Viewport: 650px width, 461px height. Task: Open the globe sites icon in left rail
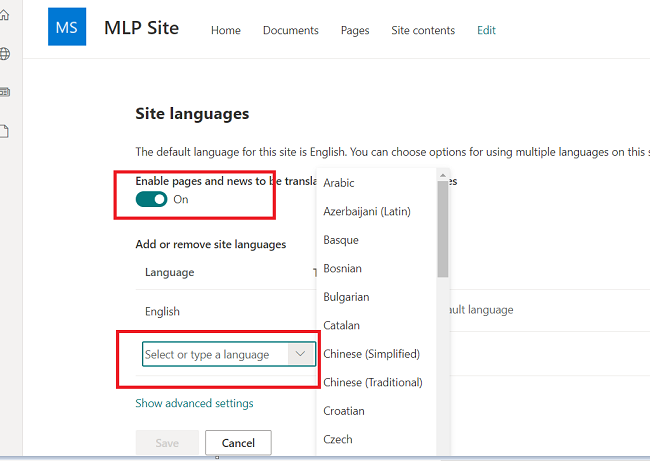click(x=4, y=54)
